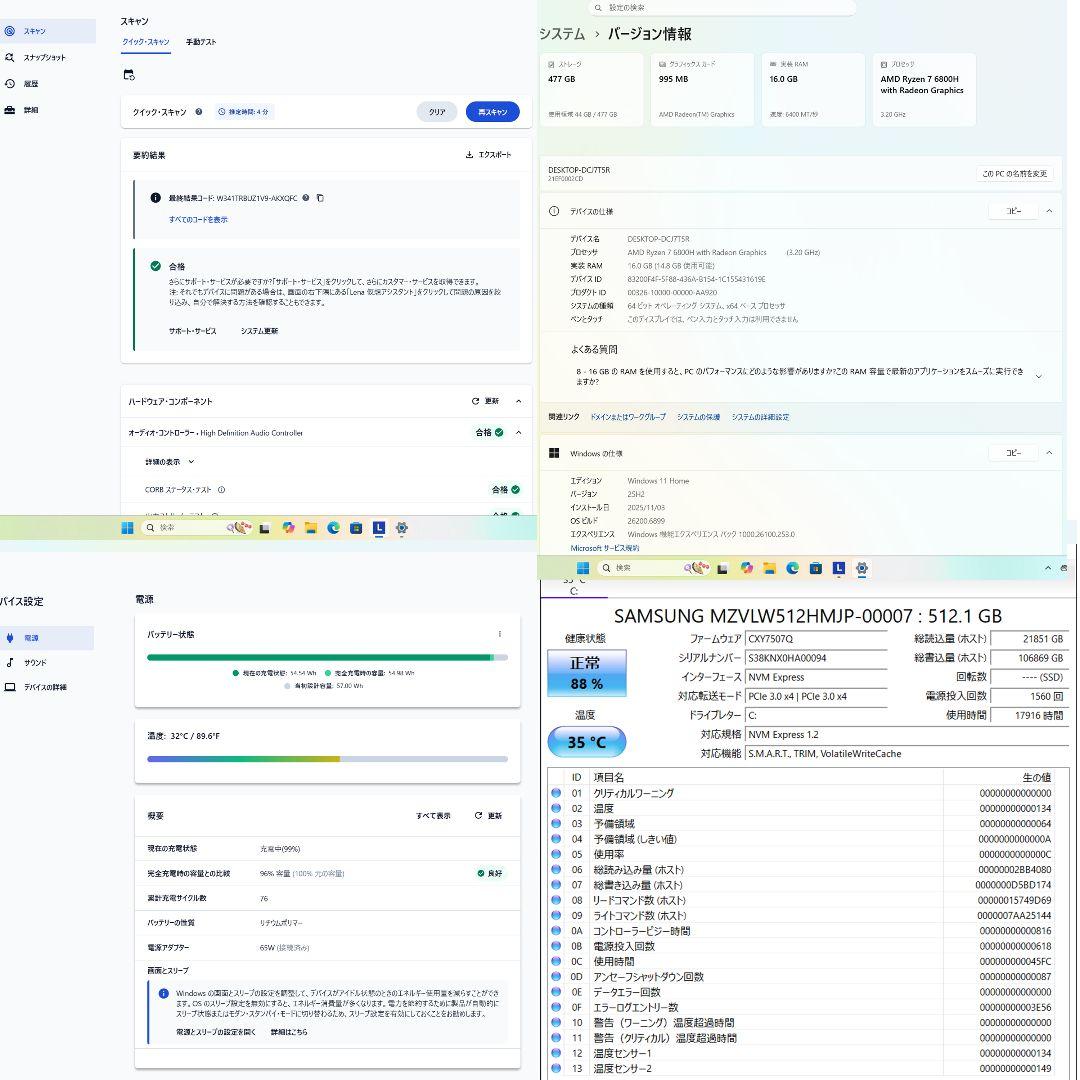Copy the final result code with copy icon
The height and width of the screenshot is (1080, 1080).
pyautogui.click(x=320, y=198)
